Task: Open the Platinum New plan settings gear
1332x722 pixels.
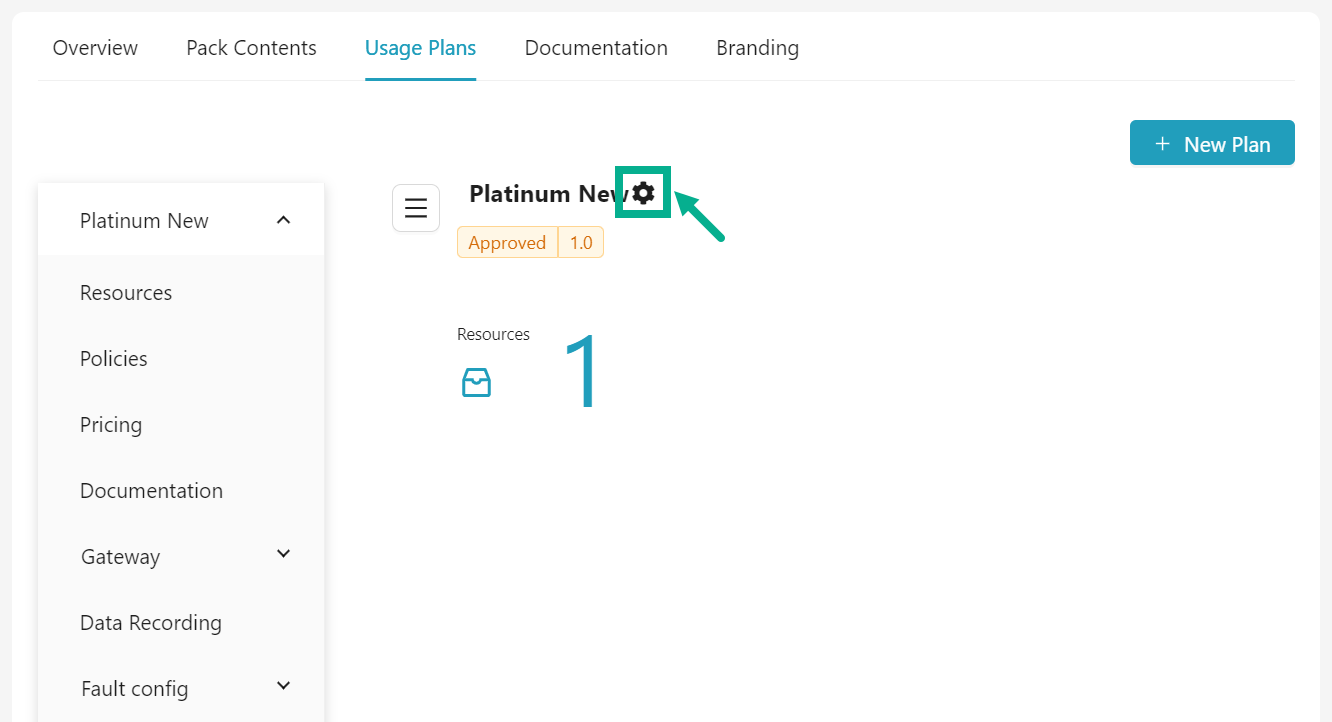Action: (643, 193)
